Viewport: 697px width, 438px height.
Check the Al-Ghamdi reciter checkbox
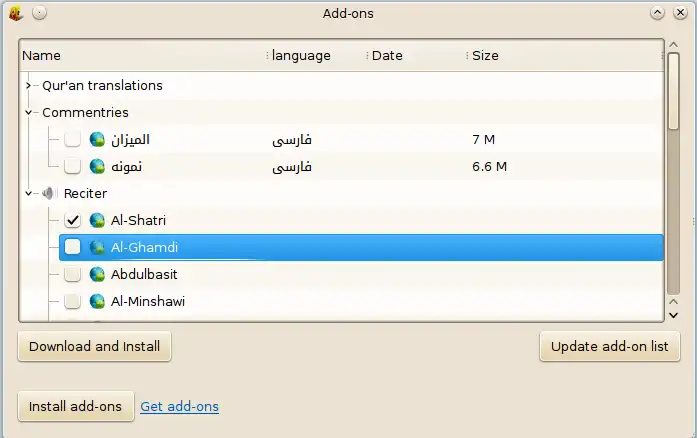73,247
